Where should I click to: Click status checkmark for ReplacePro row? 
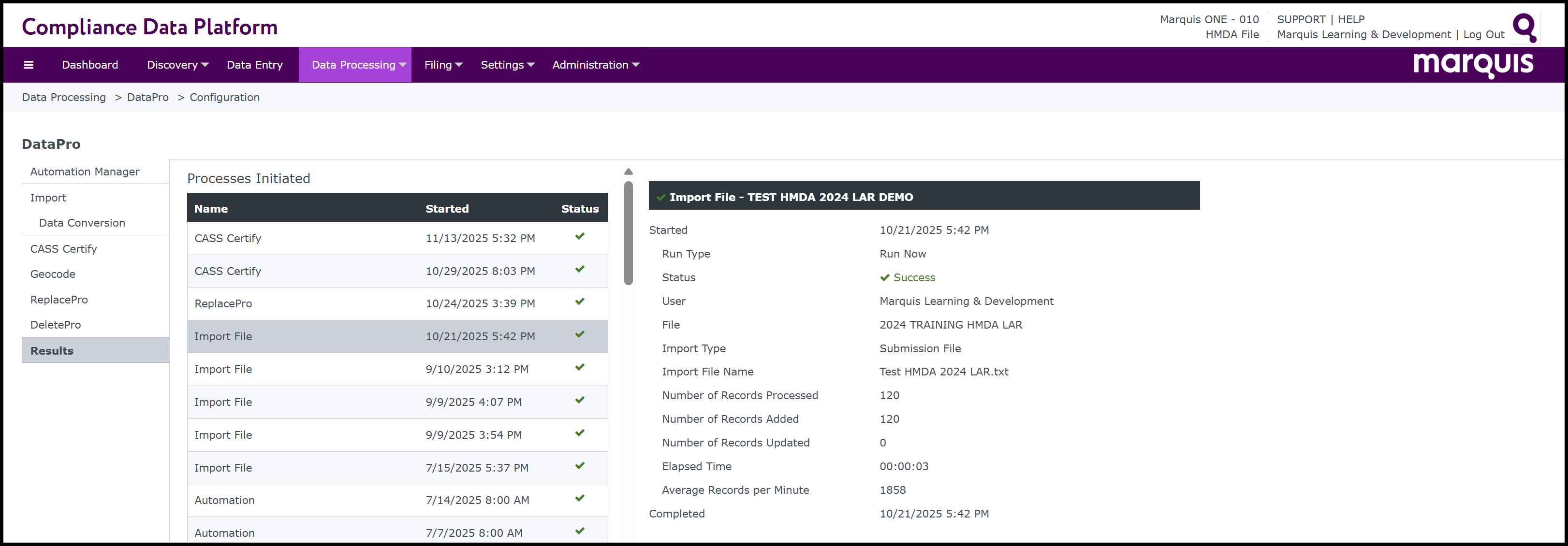[x=579, y=302]
